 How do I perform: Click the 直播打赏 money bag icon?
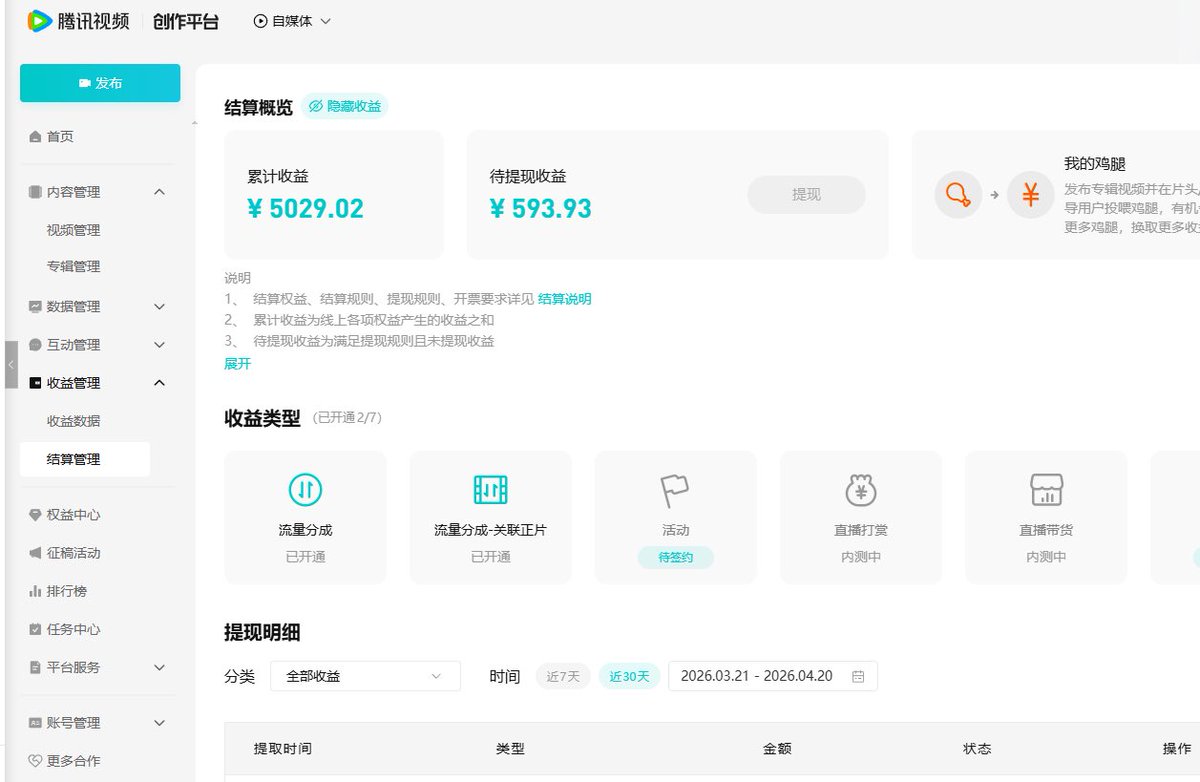[x=861, y=490]
